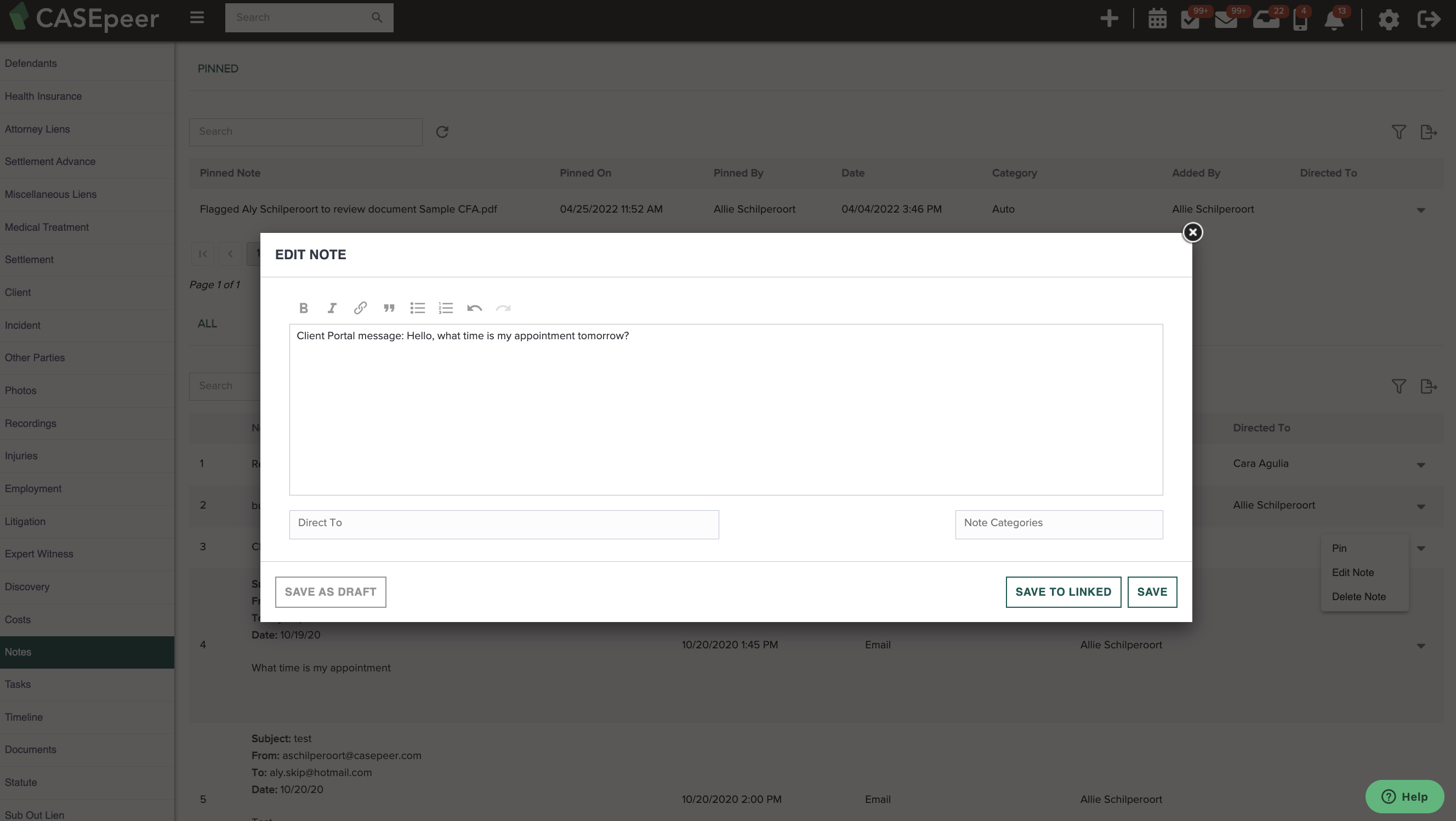Open Expert Witness in sidebar
This screenshot has height=821, width=1456.
coord(87,554)
